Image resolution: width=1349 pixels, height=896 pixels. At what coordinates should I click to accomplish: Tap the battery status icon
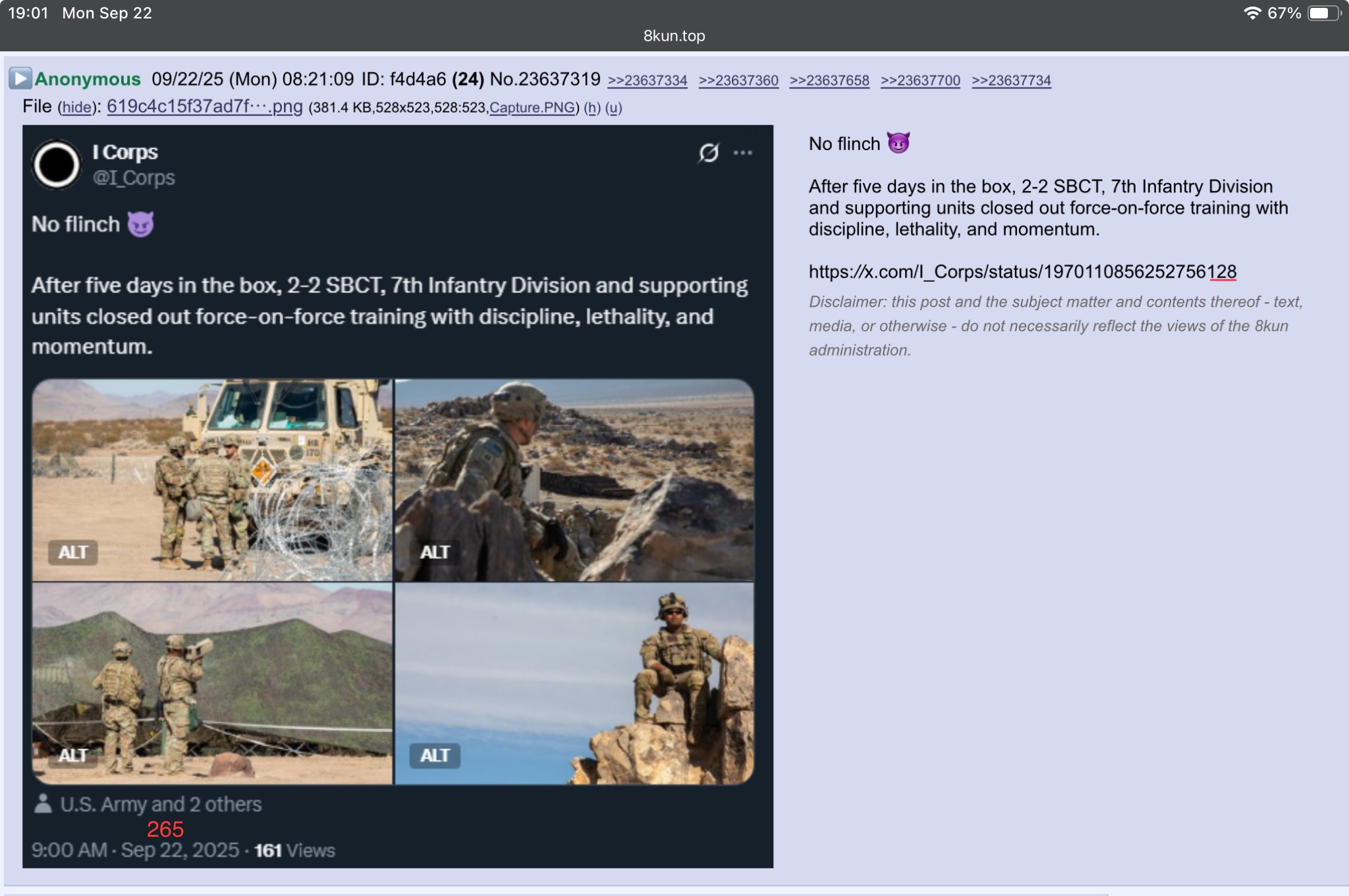1325,13
